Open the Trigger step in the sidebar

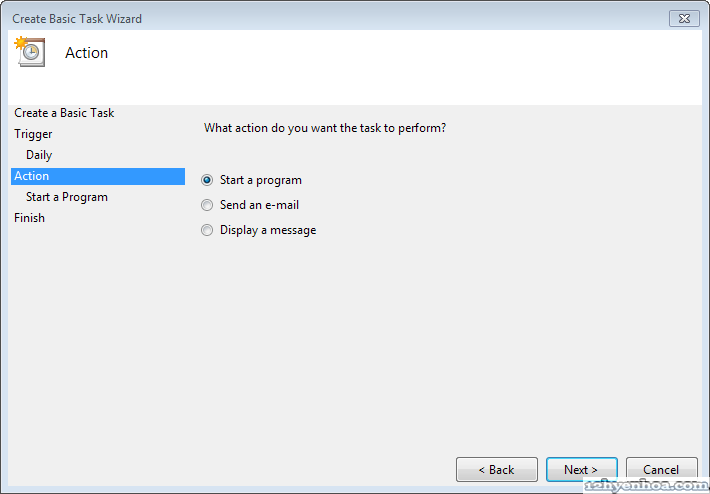(x=33, y=134)
